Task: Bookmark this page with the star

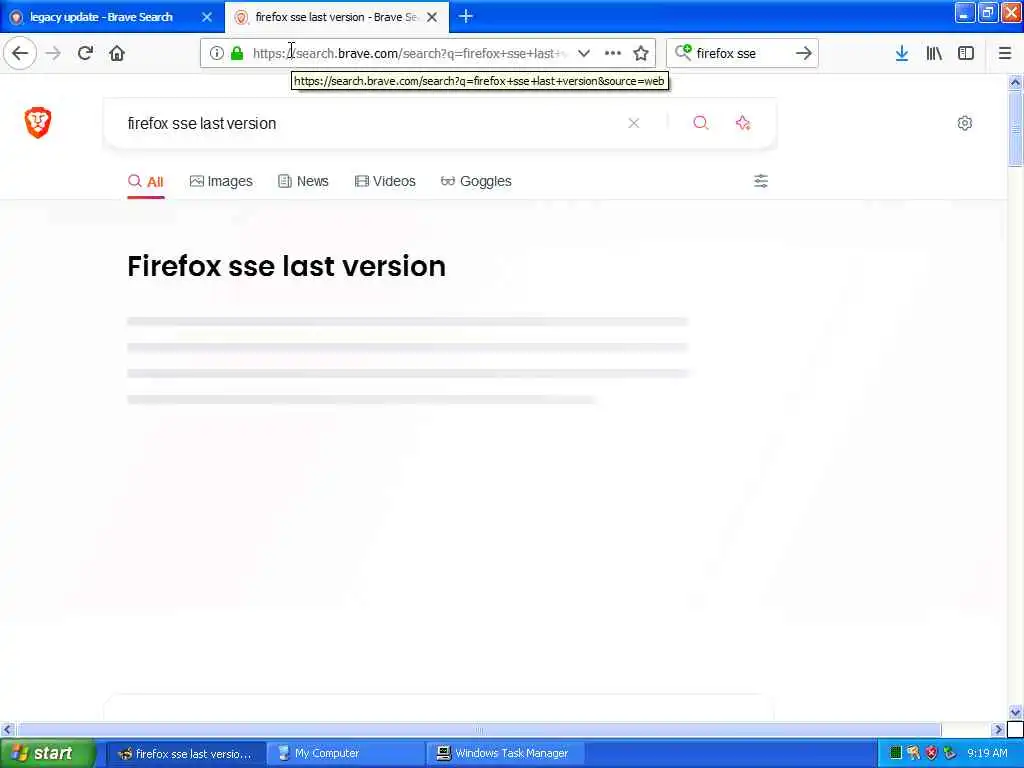Action: pos(641,53)
